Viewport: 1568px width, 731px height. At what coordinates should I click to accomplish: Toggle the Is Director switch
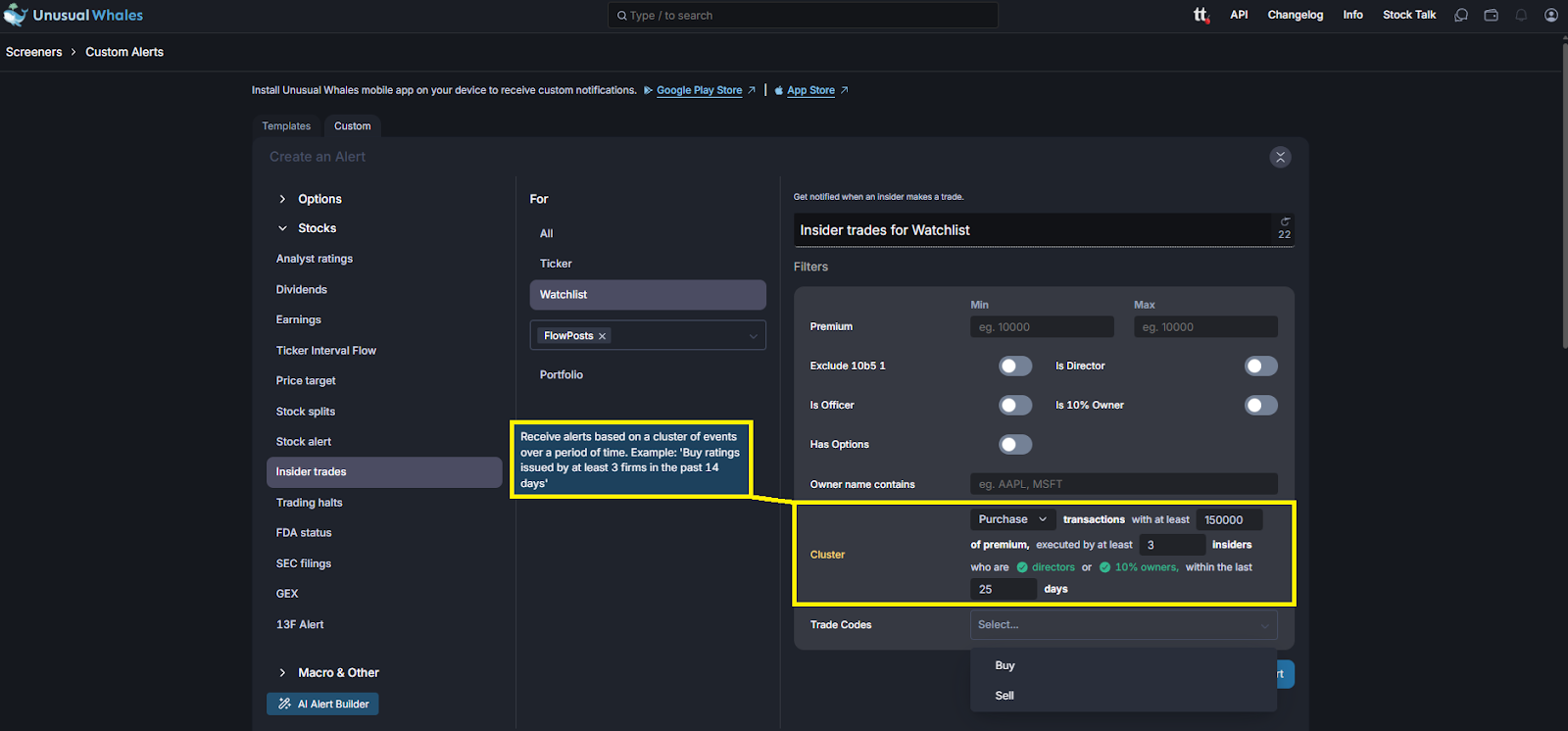(1261, 365)
